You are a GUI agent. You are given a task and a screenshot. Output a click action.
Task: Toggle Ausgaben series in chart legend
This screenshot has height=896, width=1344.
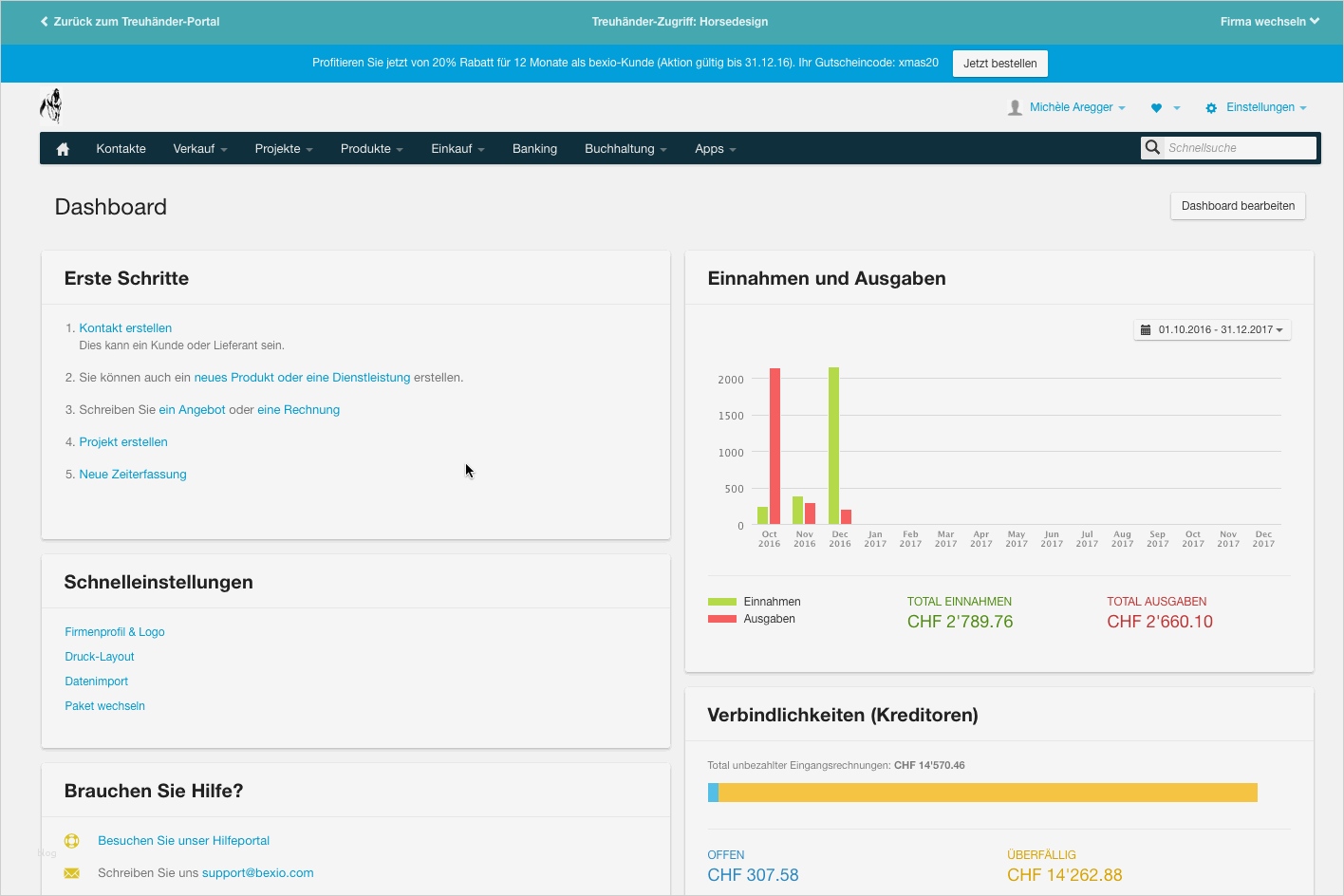click(753, 619)
